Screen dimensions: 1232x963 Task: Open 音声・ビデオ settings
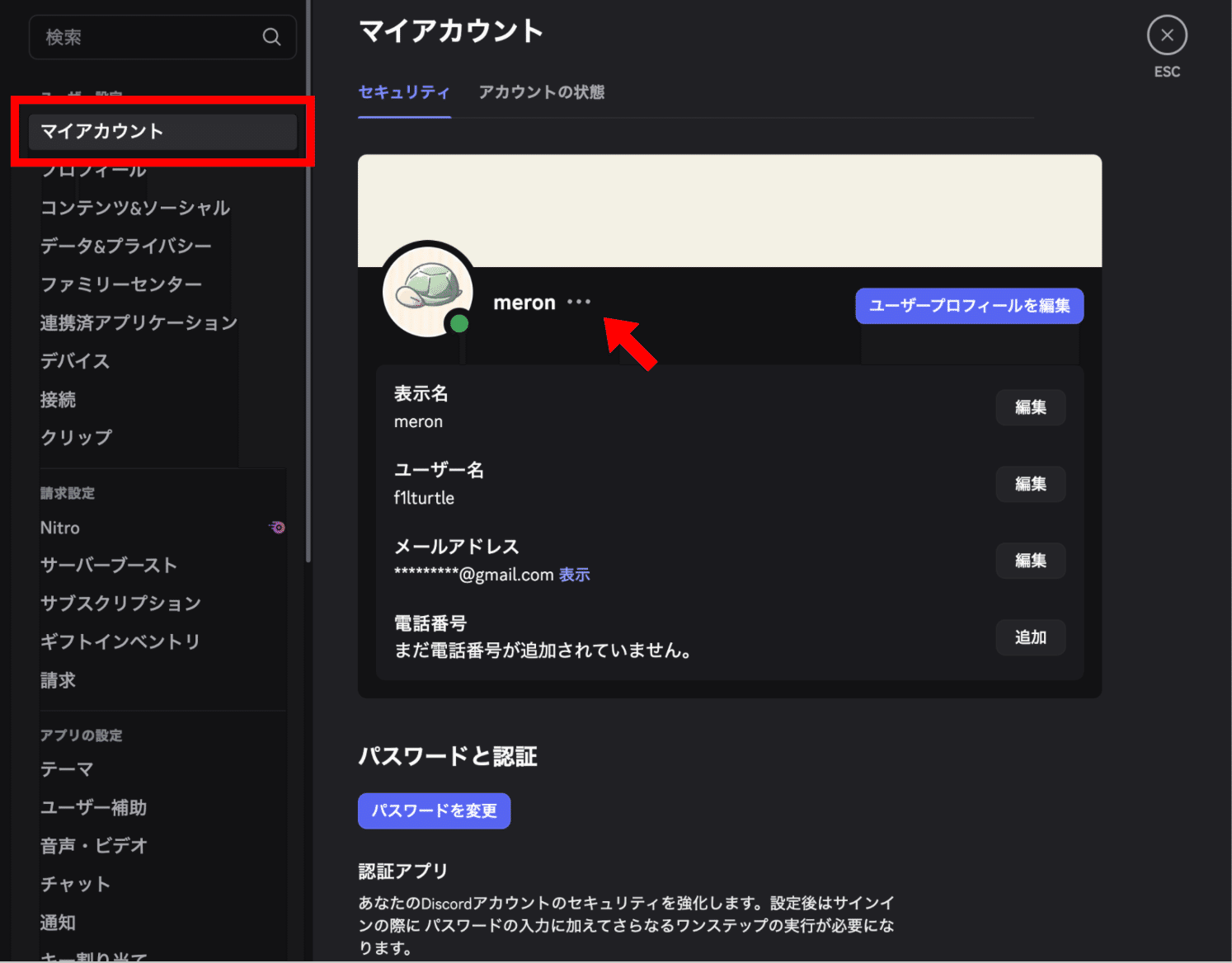point(93,845)
